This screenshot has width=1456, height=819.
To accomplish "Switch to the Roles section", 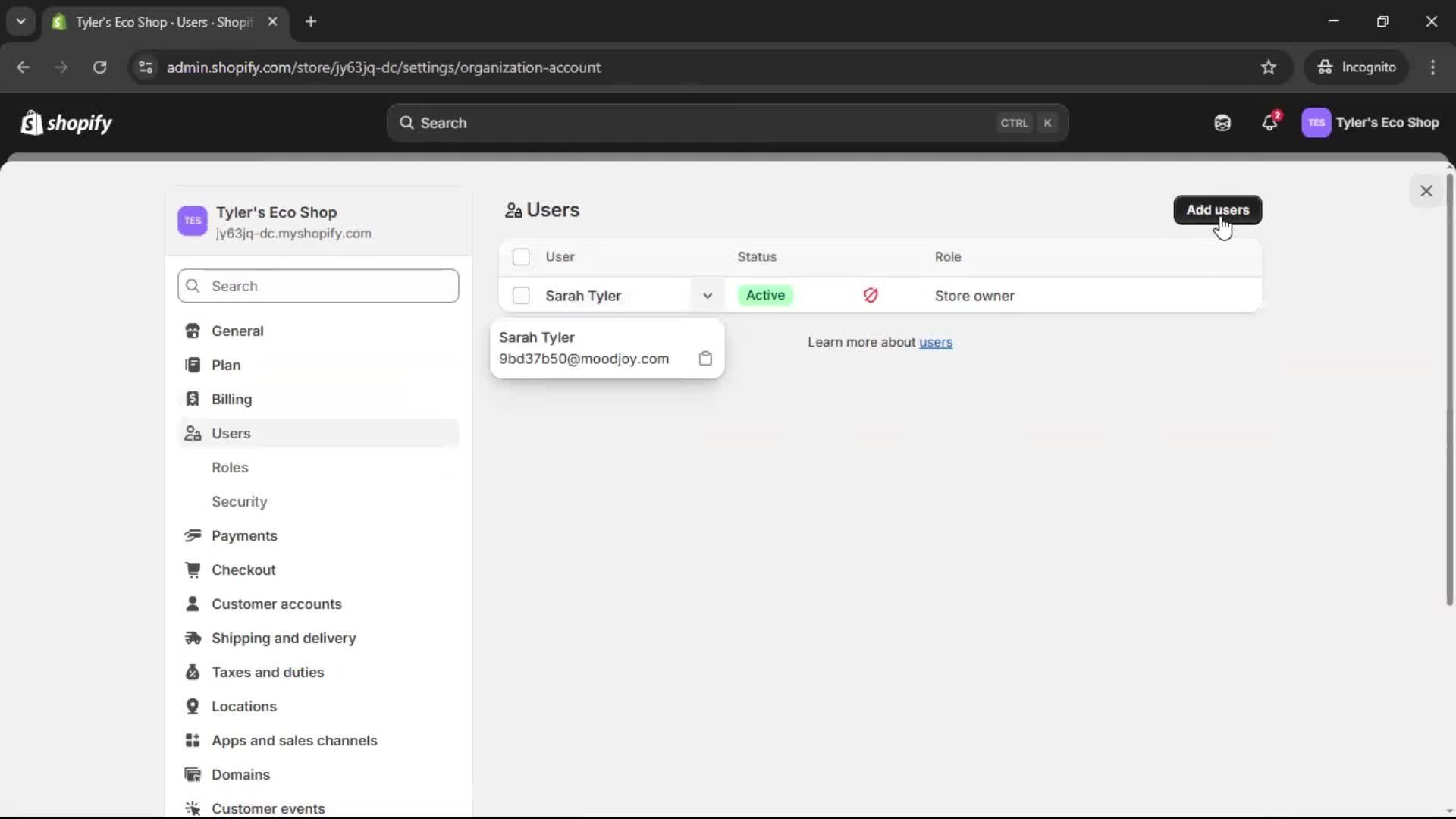I will (x=230, y=467).
